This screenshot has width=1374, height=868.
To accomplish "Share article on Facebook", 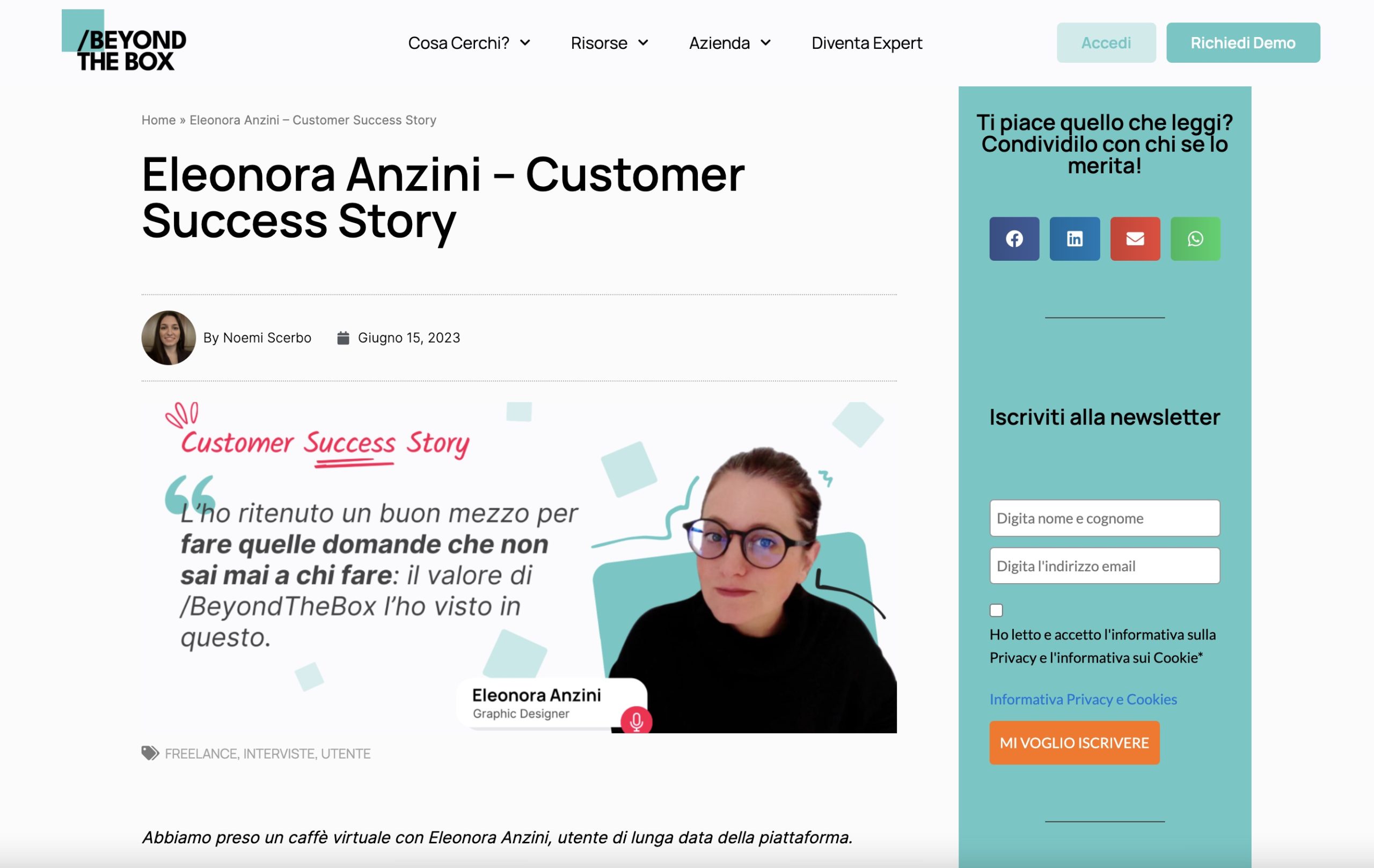I will click(x=1014, y=238).
